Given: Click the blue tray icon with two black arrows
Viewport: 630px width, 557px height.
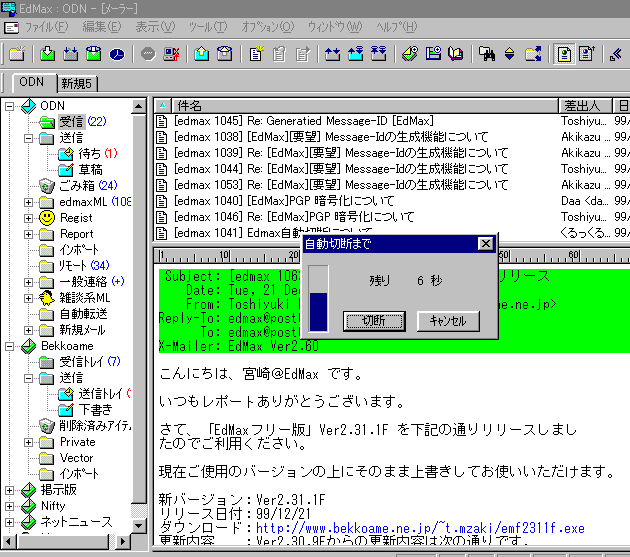Looking at the screenshot, I should point(332,53).
